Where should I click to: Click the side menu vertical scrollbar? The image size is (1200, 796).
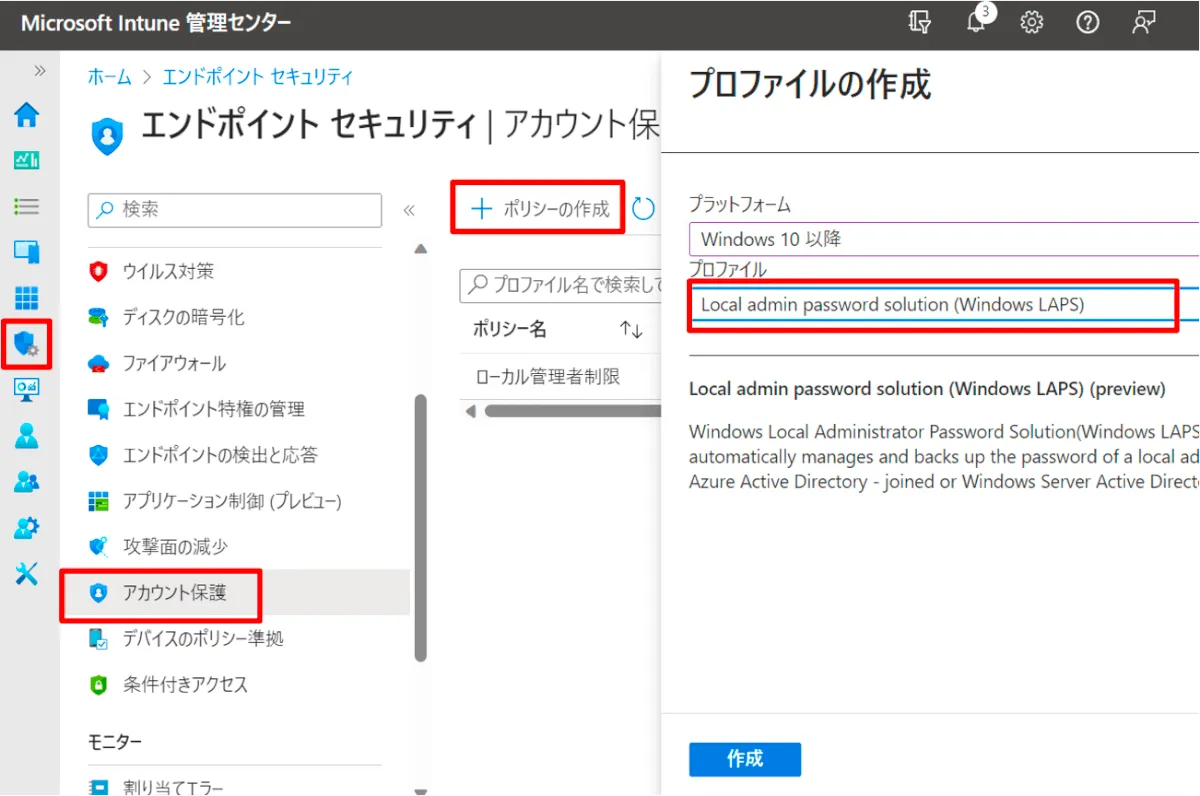421,528
